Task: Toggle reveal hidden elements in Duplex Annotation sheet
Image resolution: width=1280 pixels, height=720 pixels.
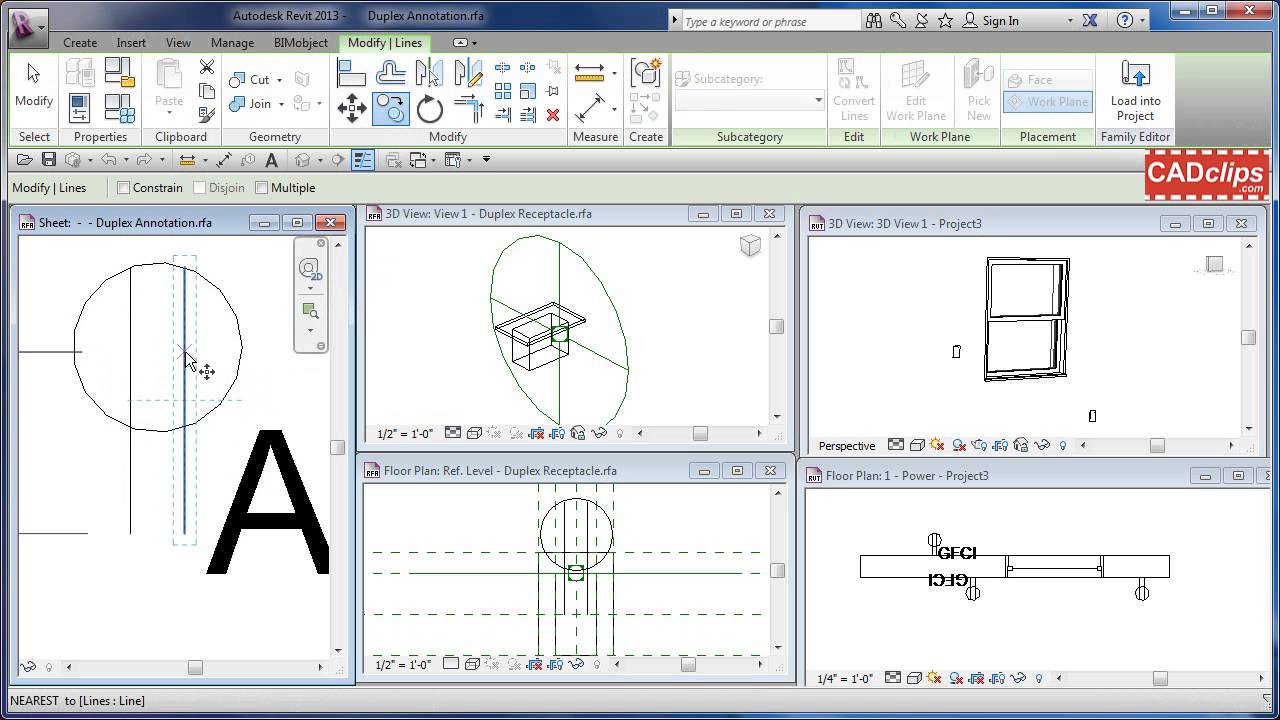Action: [x=49, y=667]
